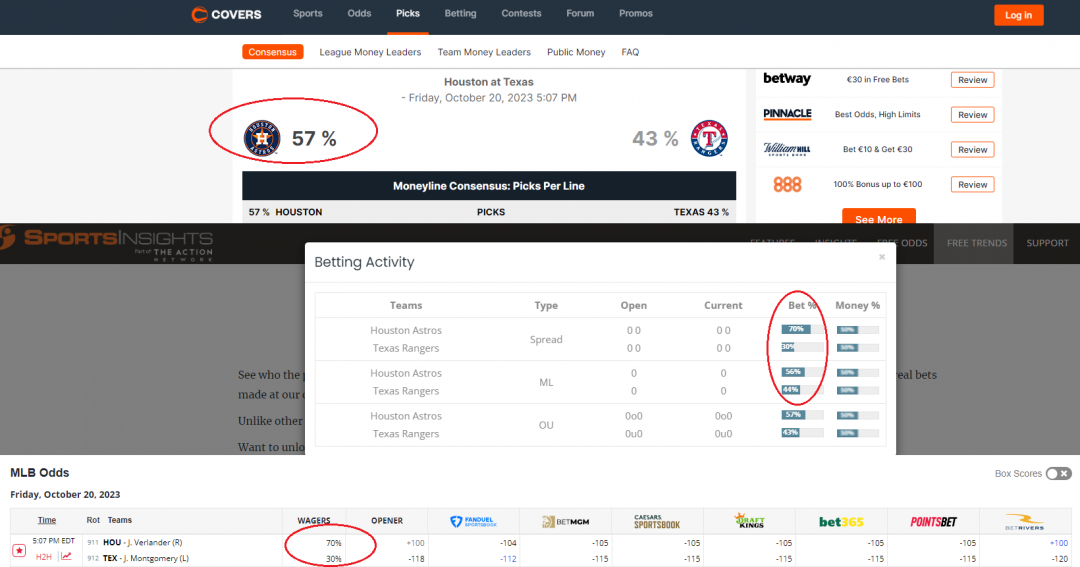The height and width of the screenshot is (567, 1080).
Task: Click the See More button
Action: [879, 216]
